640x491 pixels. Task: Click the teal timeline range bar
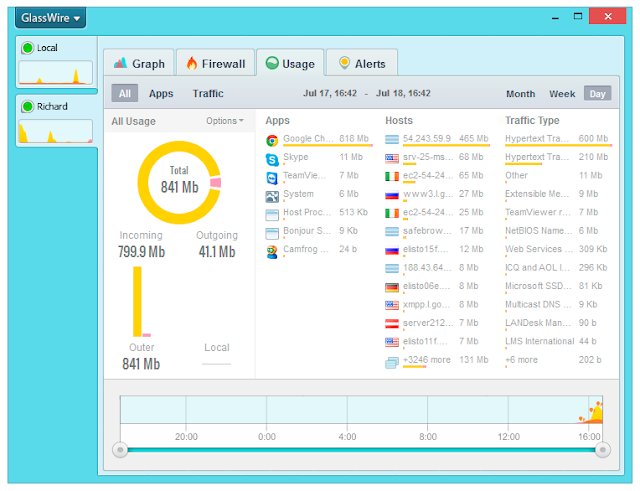(x=361, y=450)
